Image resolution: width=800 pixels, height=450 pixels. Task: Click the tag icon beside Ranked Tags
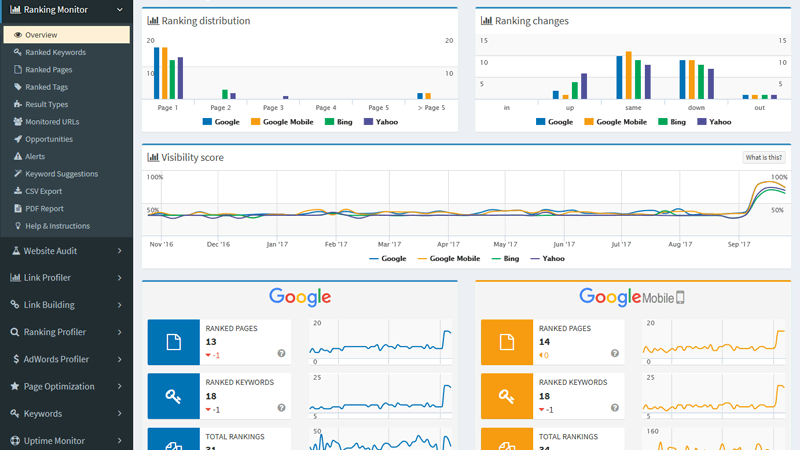(18, 87)
